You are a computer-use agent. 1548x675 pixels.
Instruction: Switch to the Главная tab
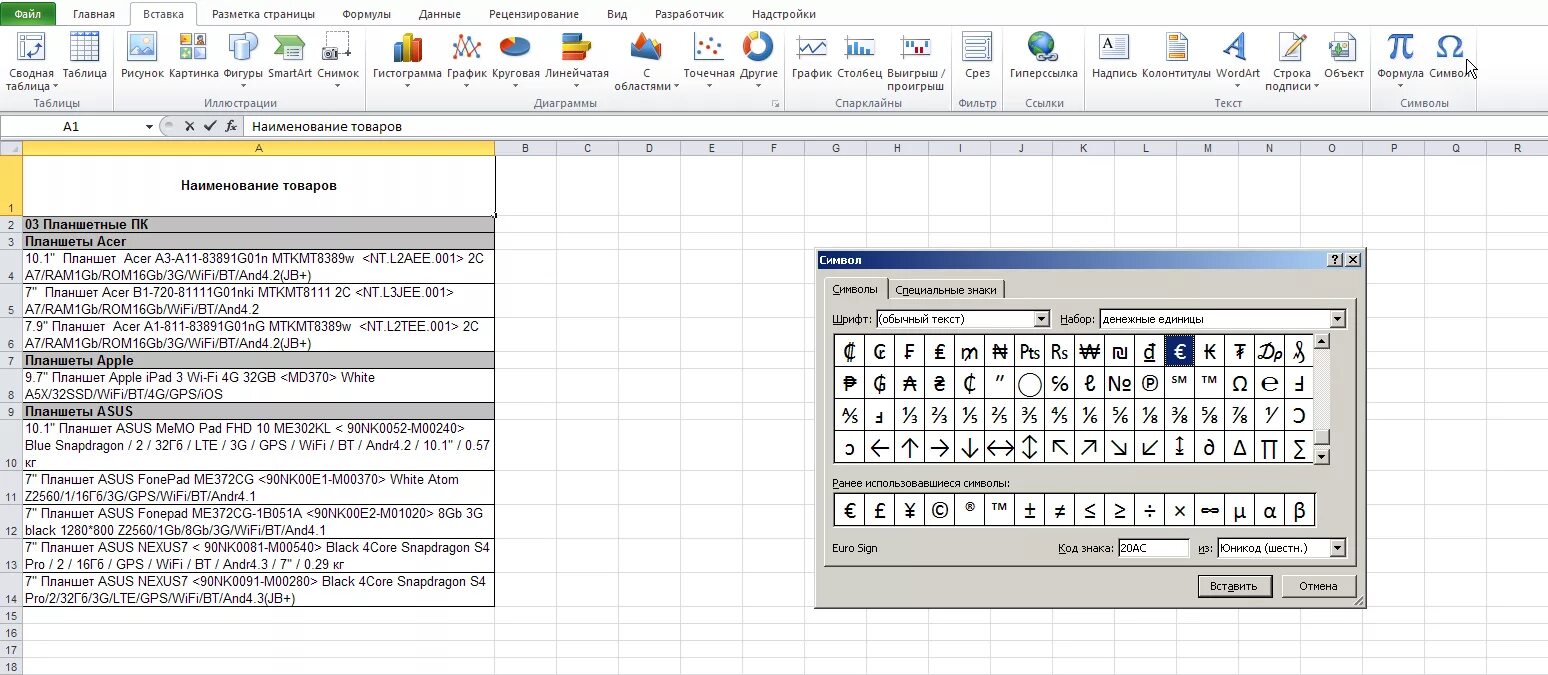pyautogui.click(x=94, y=14)
